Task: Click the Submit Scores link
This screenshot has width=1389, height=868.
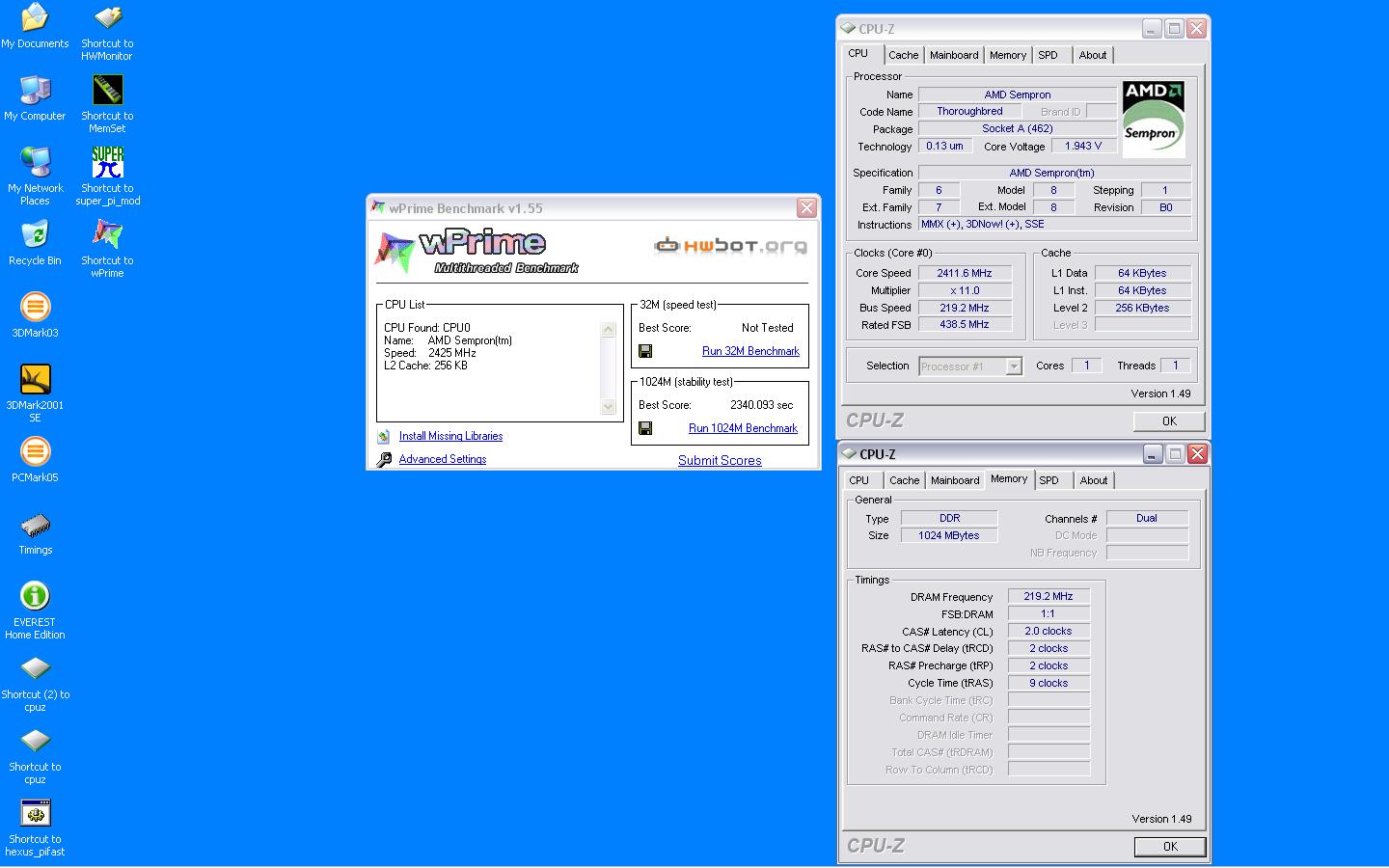Action: click(720, 460)
